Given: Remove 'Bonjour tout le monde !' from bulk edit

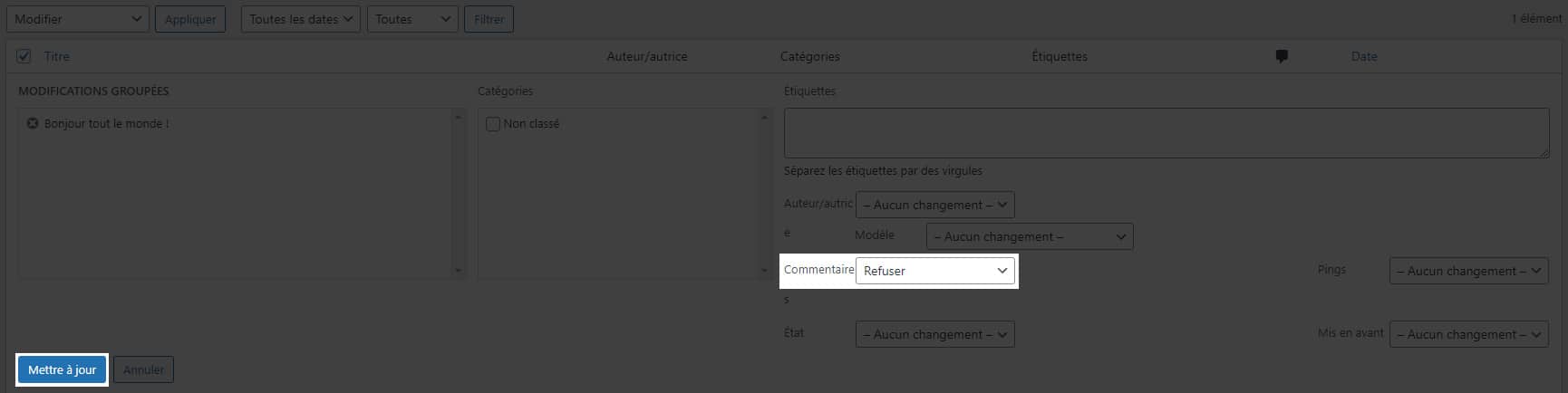Looking at the screenshot, I should pos(33,124).
